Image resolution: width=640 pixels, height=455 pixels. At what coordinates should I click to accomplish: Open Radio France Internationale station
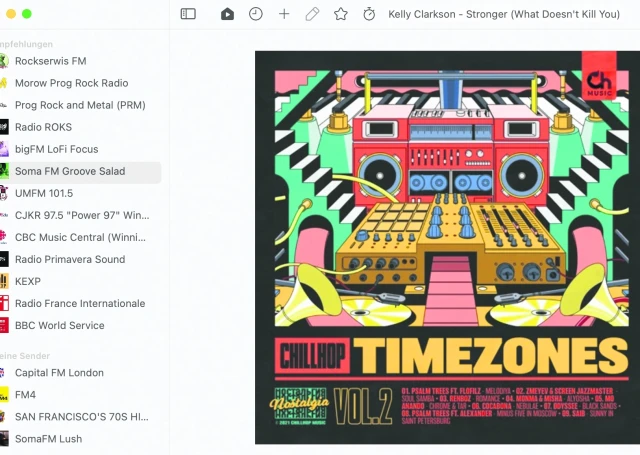click(x=78, y=304)
